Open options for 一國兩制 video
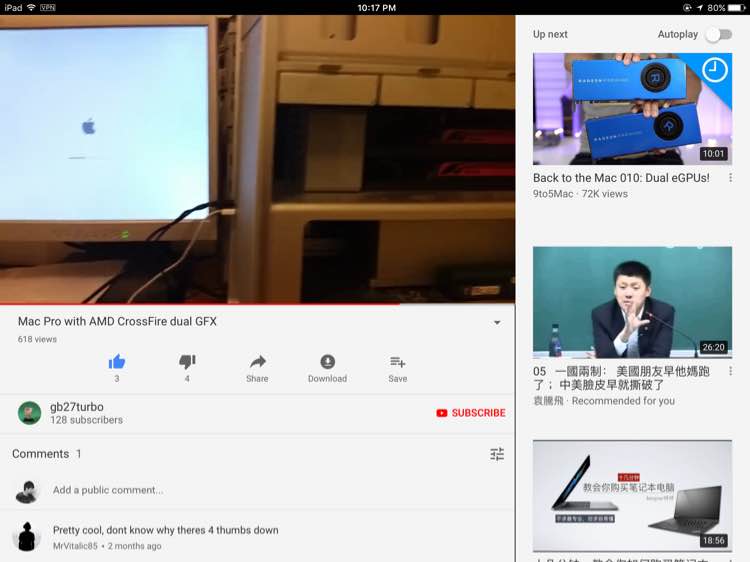 coord(730,371)
